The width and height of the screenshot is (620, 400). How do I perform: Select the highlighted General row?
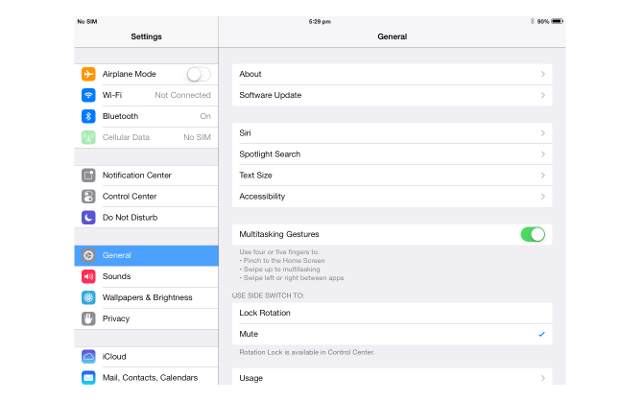click(146, 255)
